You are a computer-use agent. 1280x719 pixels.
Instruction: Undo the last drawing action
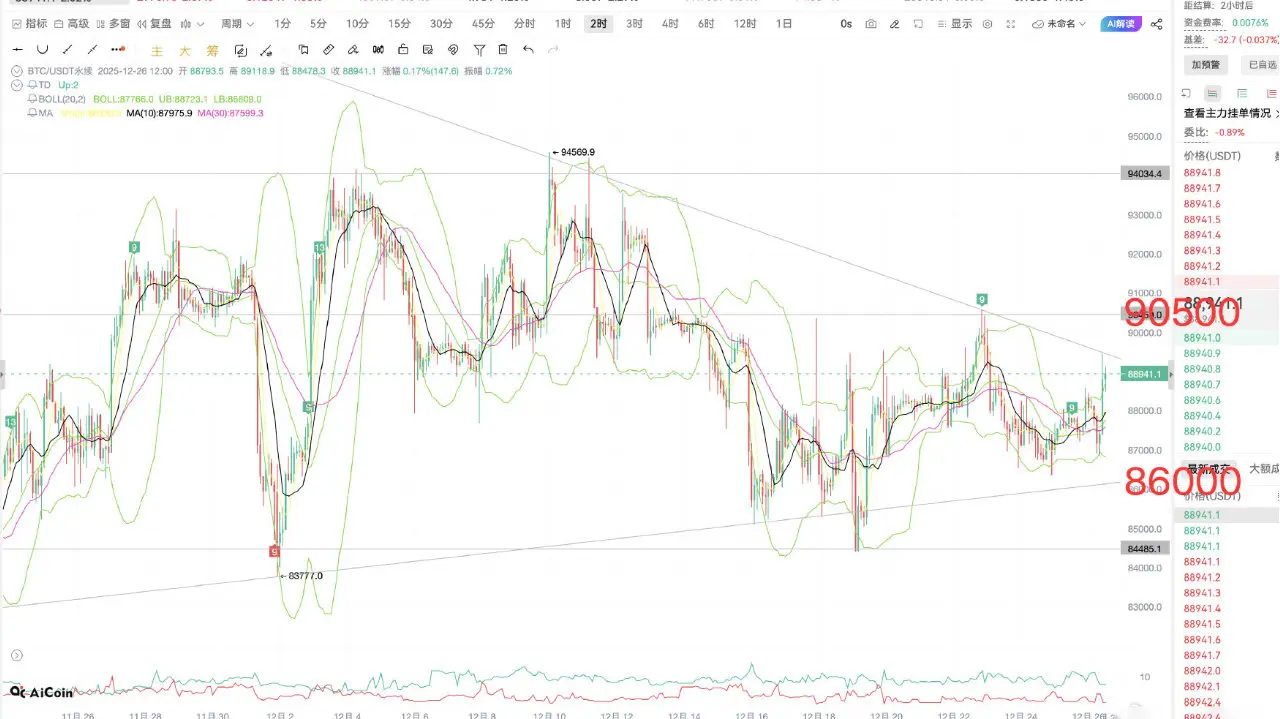[x=528, y=49]
